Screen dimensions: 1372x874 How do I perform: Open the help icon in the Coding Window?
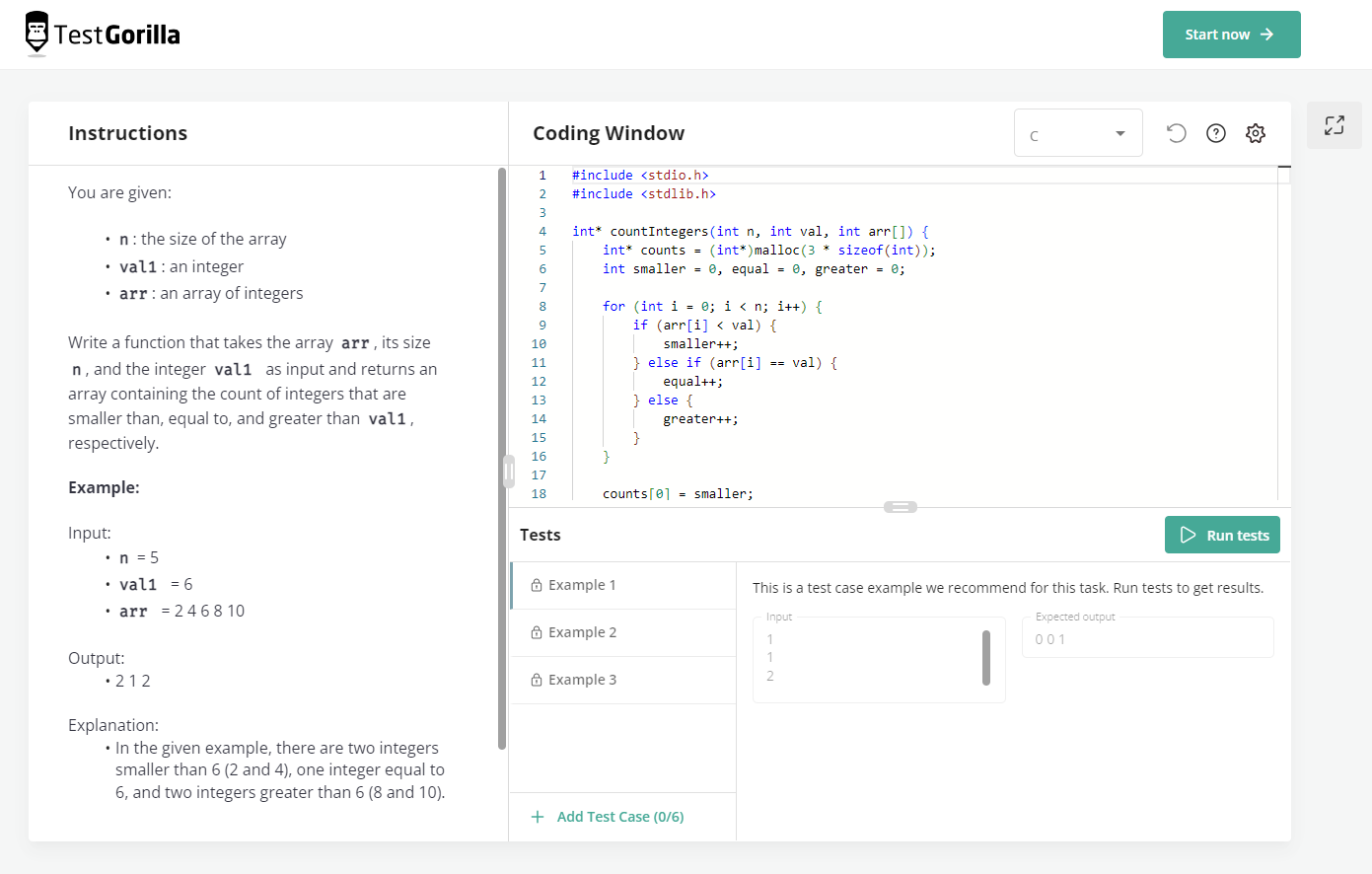(1215, 132)
